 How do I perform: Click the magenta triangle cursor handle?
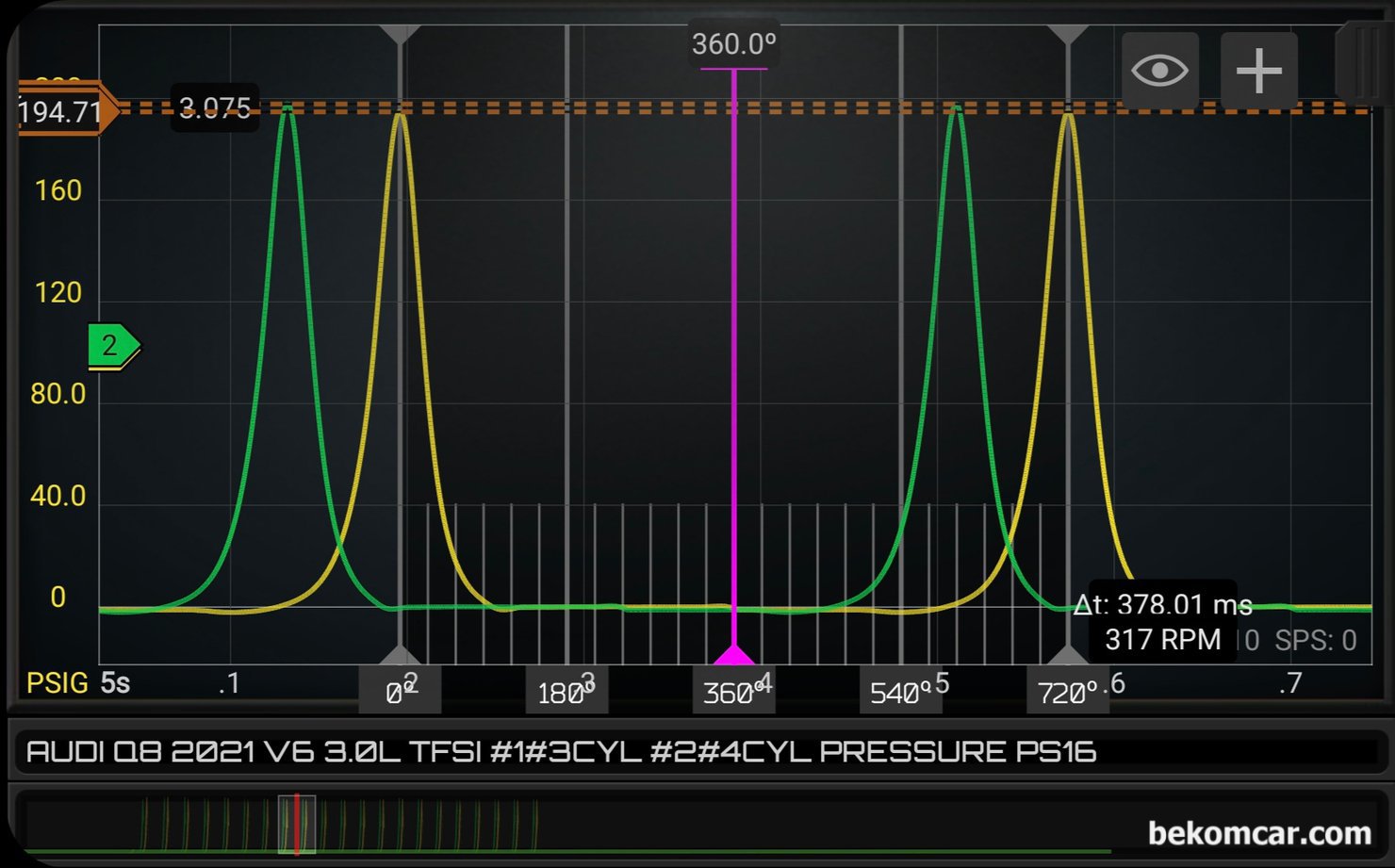coord(733,654)
